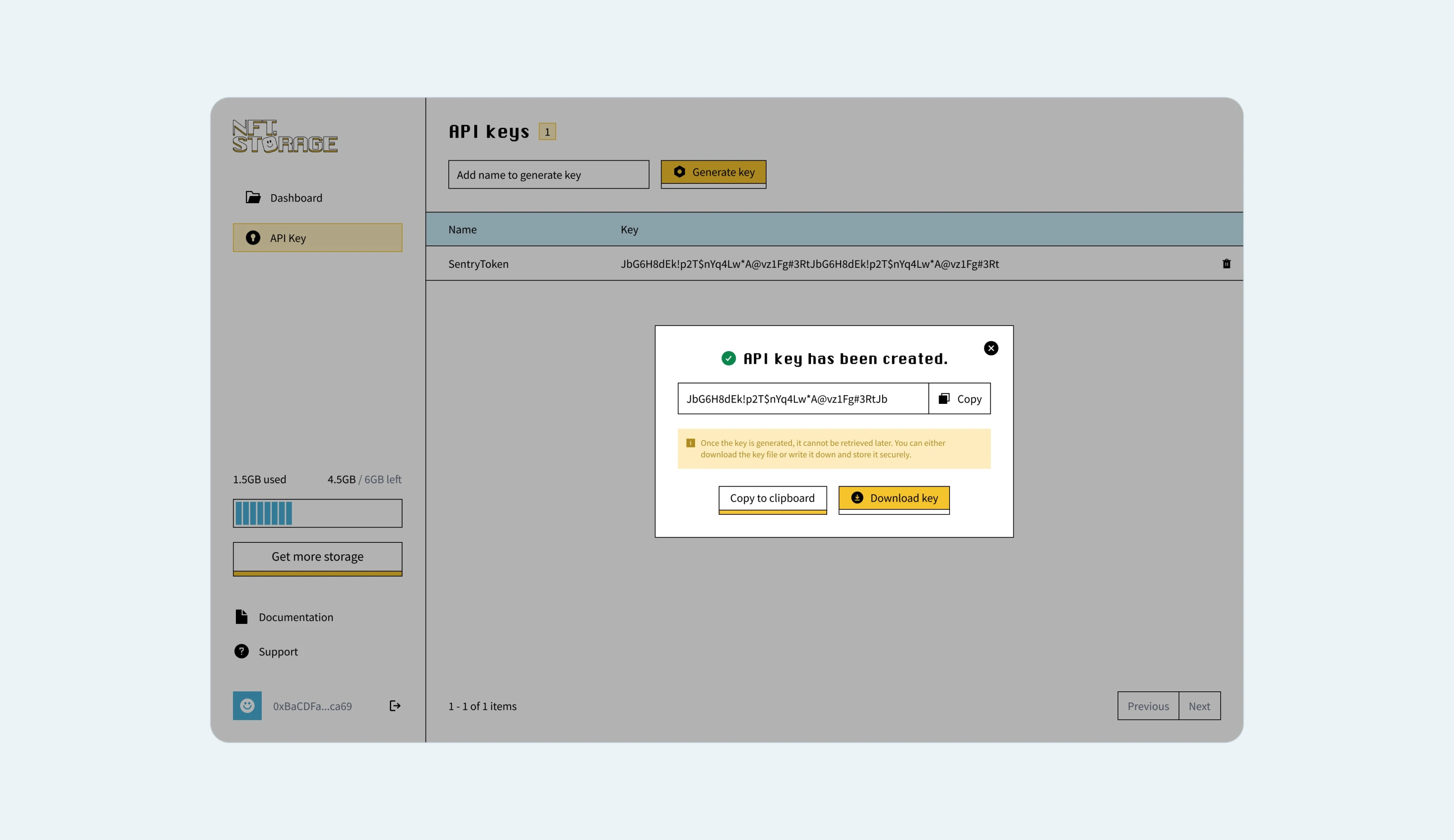1454x840 pixels.
Task: Click the logout icon
Action: [x=395, y=706]
